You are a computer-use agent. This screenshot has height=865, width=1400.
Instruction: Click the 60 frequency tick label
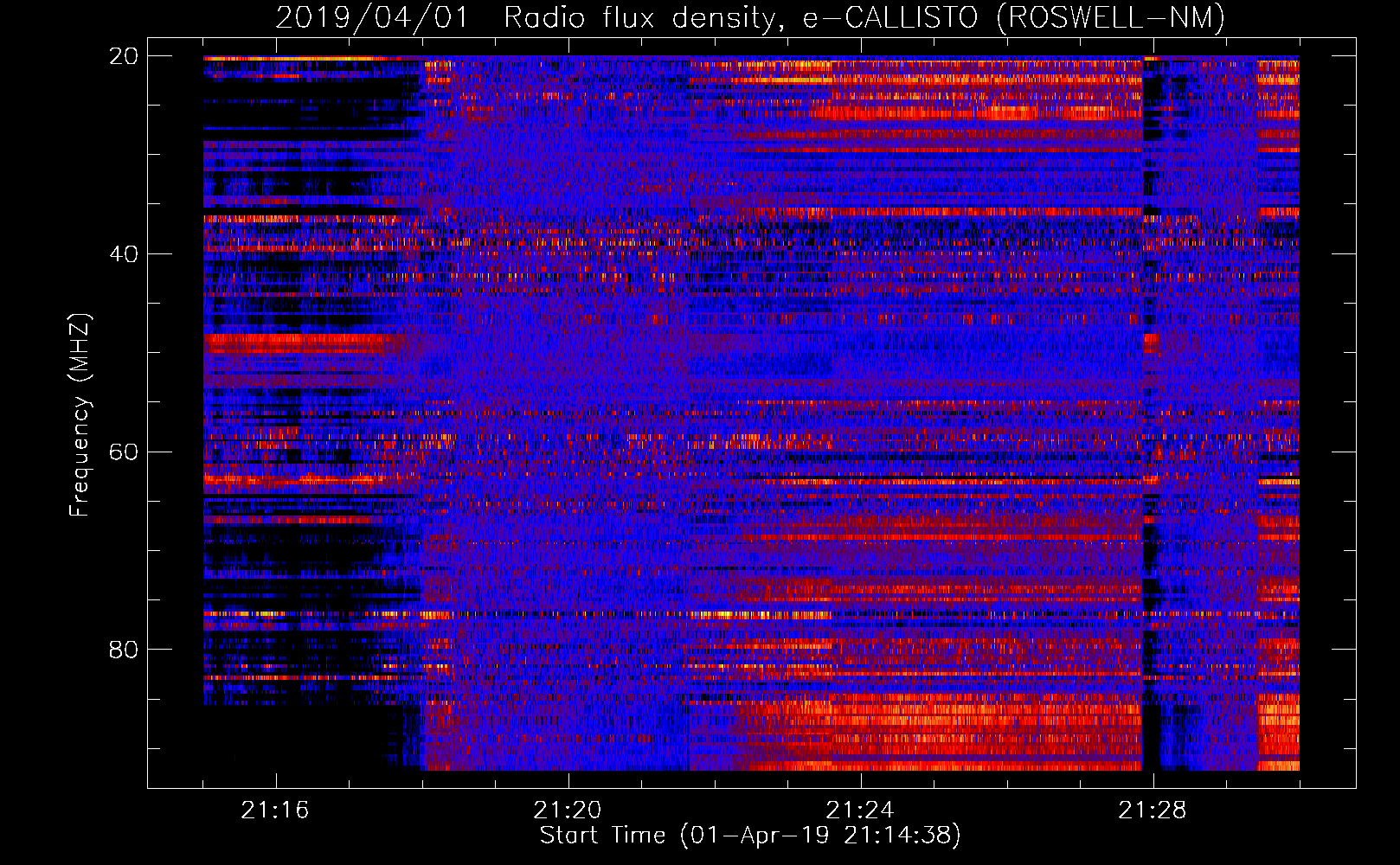[x=124, y=452]
